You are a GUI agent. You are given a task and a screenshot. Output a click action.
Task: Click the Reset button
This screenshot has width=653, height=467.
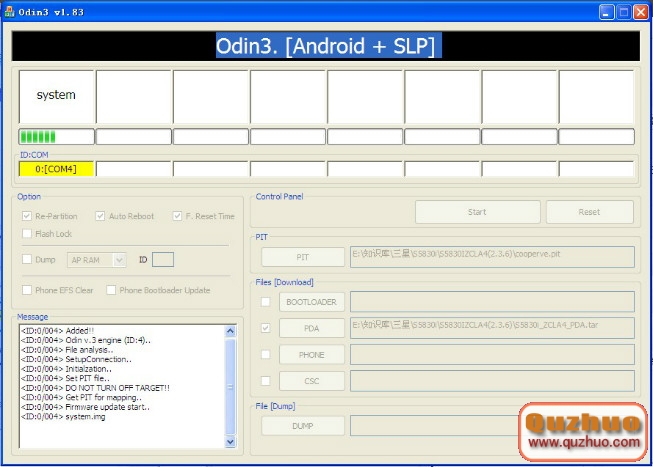pos(589,212)
